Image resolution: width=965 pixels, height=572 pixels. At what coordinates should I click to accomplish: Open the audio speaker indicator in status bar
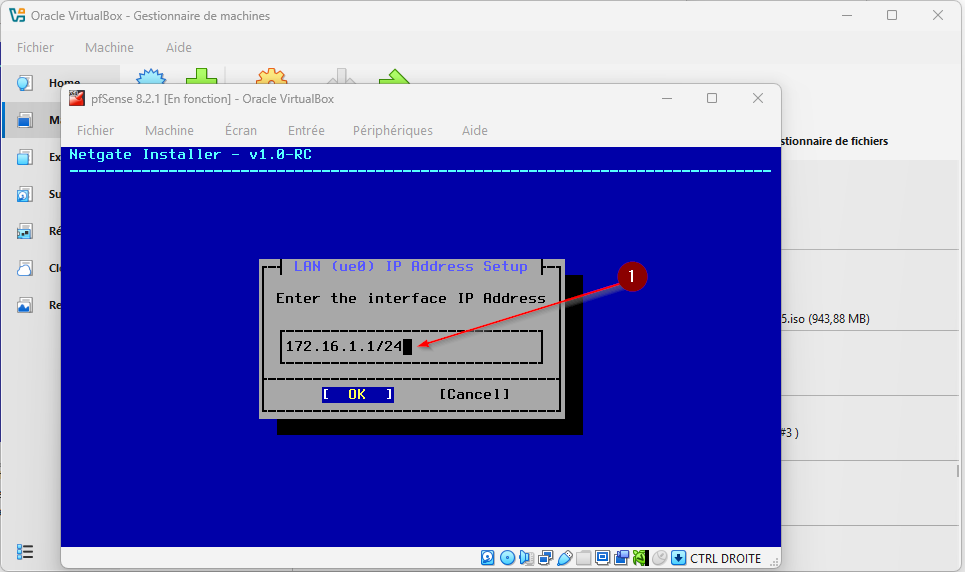tap(526, 558)
